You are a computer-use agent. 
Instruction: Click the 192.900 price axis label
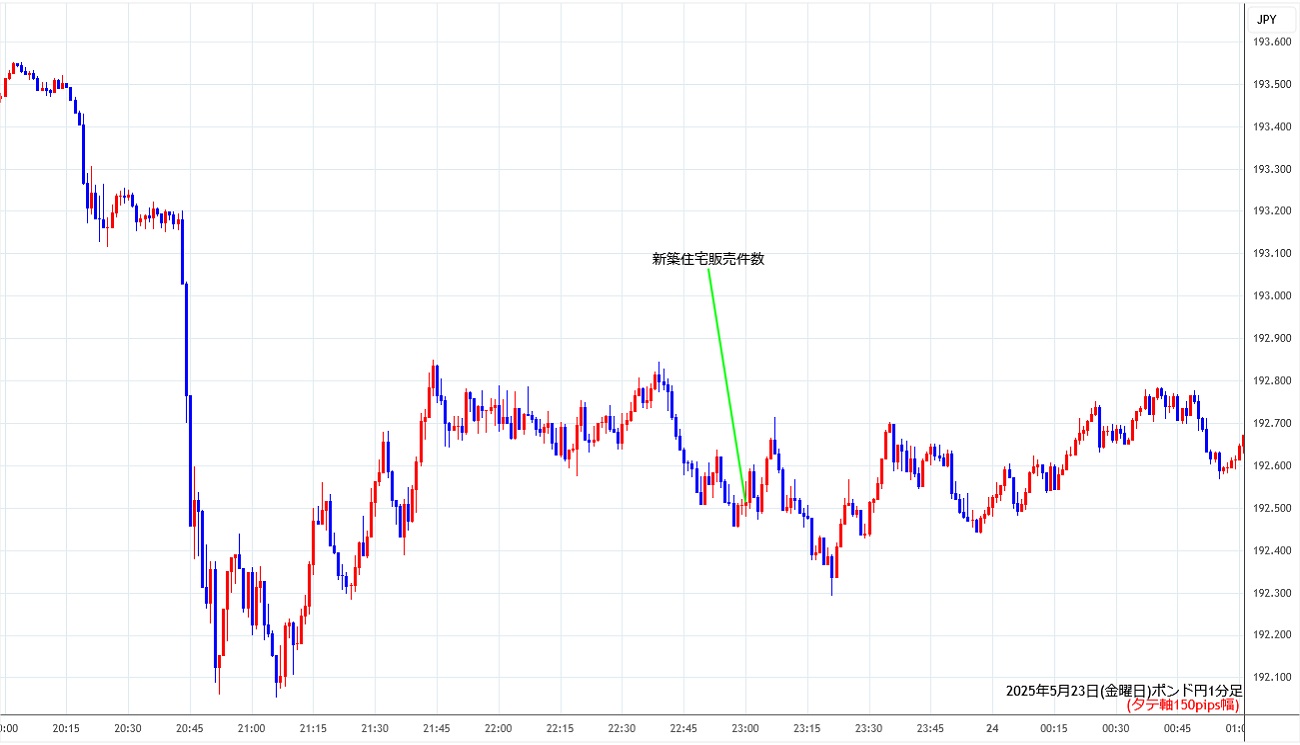tap(1272, 338)
